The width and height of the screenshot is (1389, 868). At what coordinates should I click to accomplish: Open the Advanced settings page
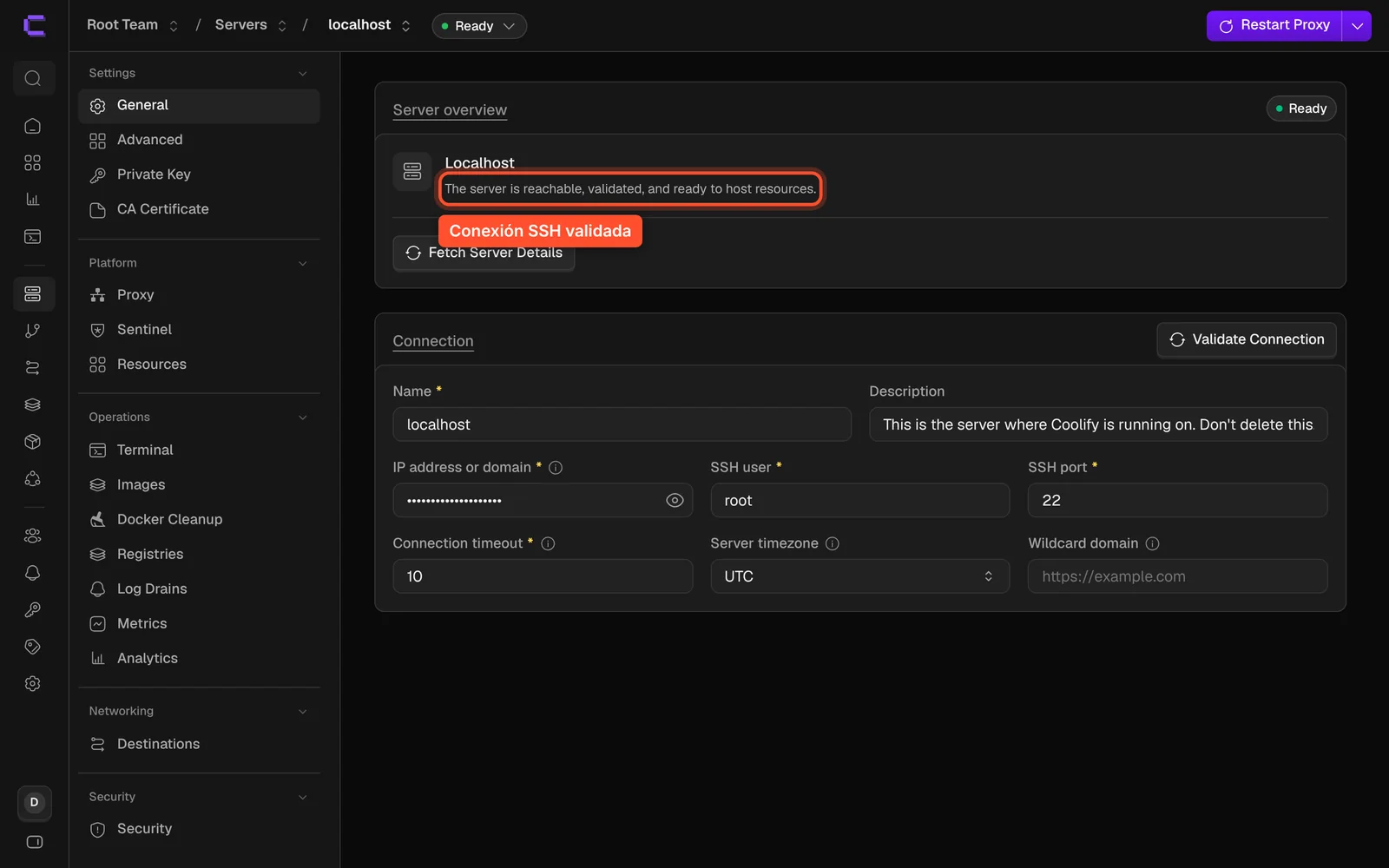(199, 140)
